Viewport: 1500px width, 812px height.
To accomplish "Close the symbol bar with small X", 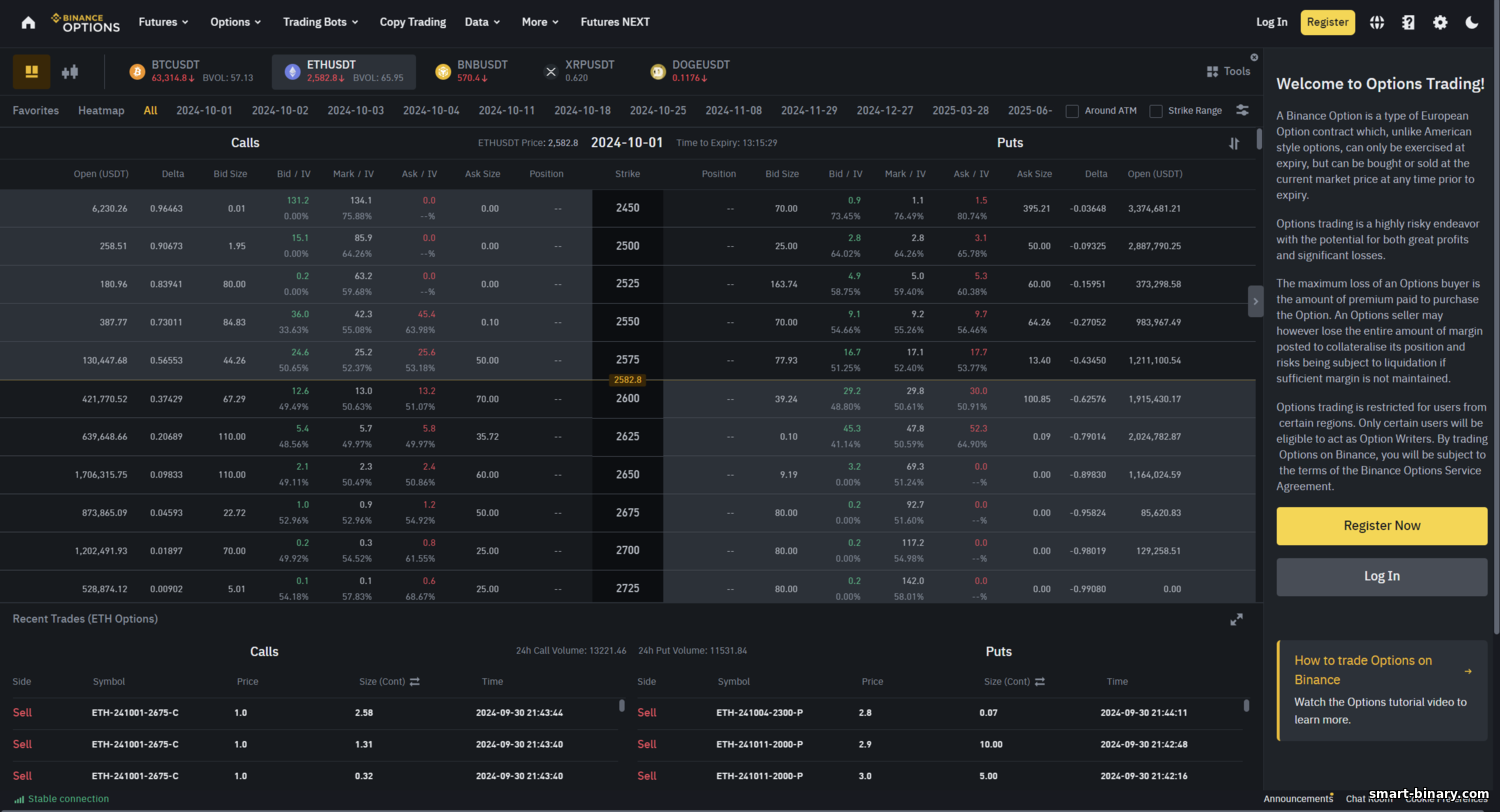I will [1254, 57].
